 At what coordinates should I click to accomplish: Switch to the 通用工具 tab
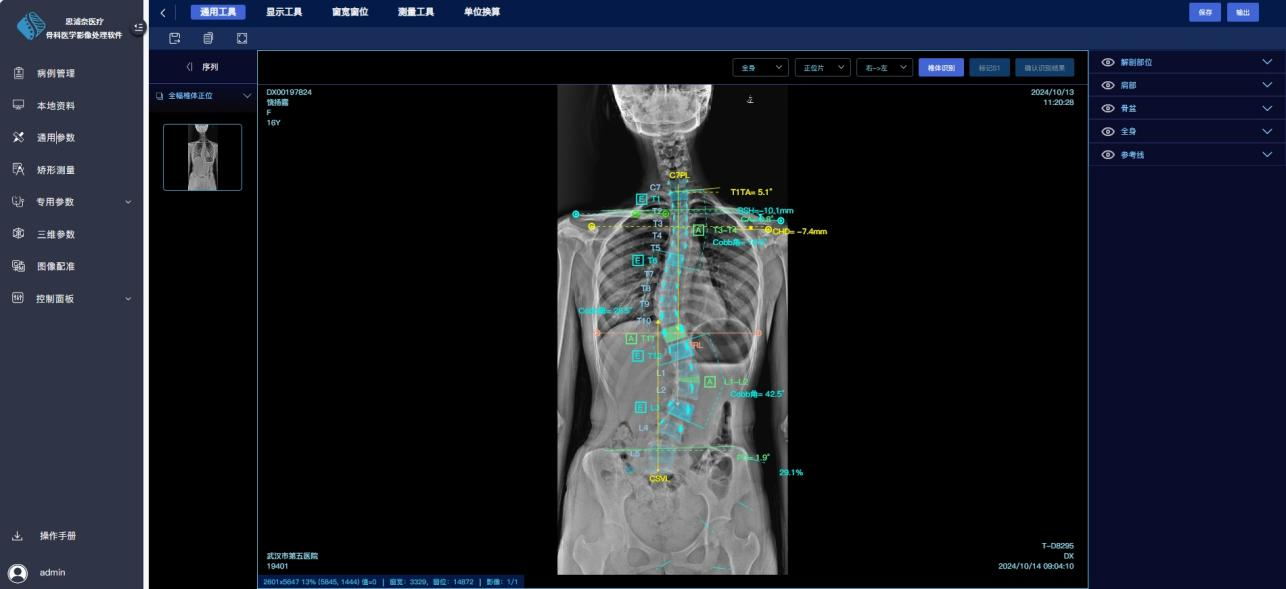click(x=217, y=12)
